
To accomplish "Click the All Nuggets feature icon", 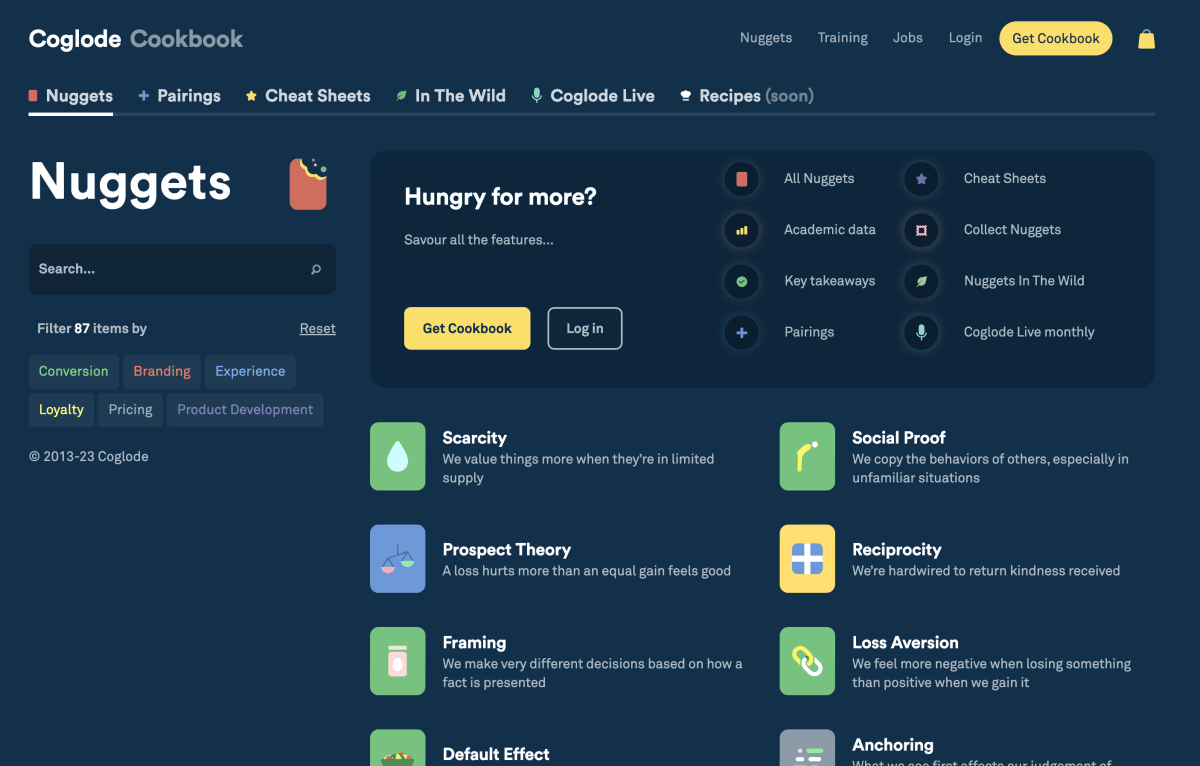I will 742,179.
